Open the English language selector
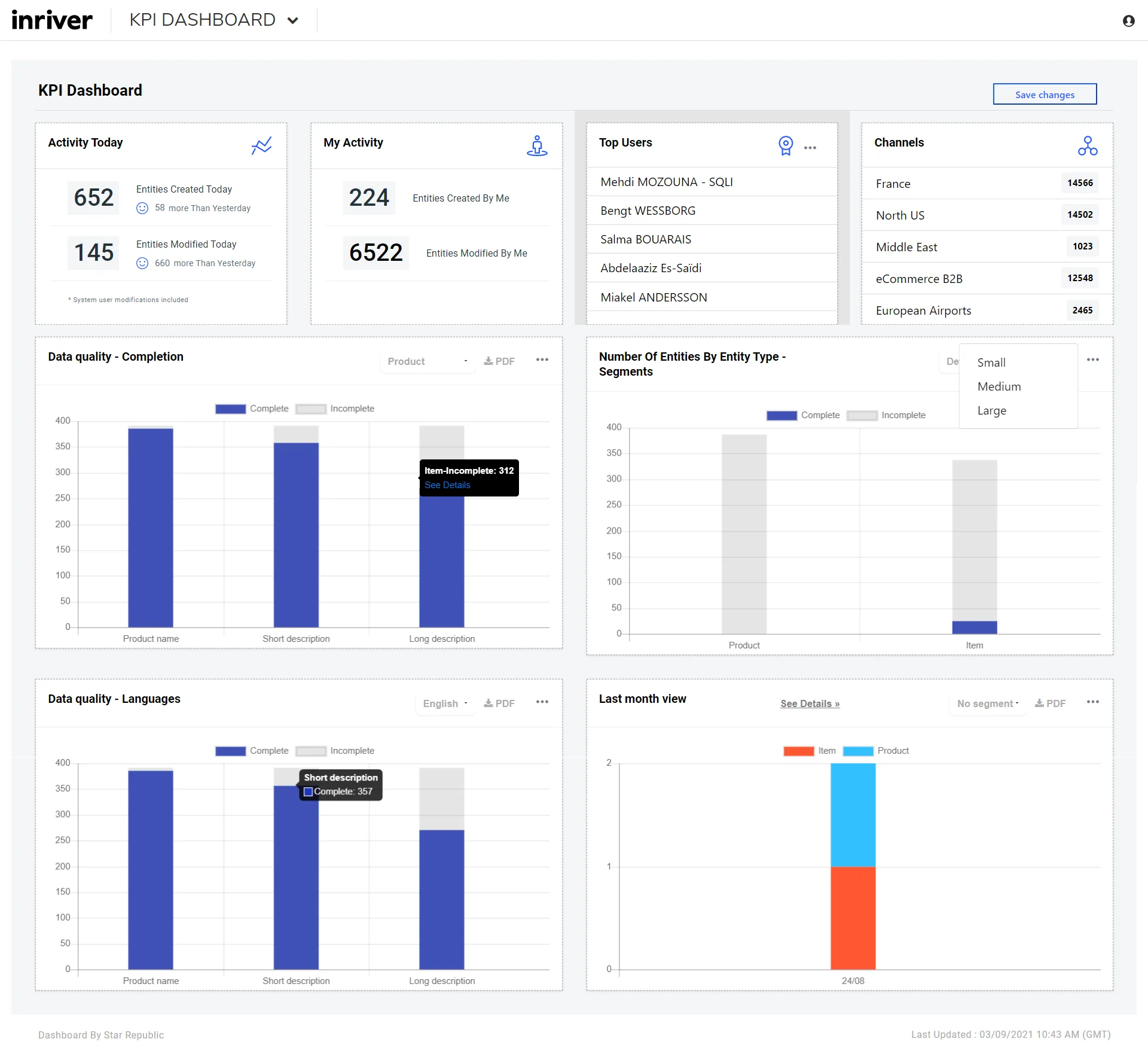 [x=444, y=703]
